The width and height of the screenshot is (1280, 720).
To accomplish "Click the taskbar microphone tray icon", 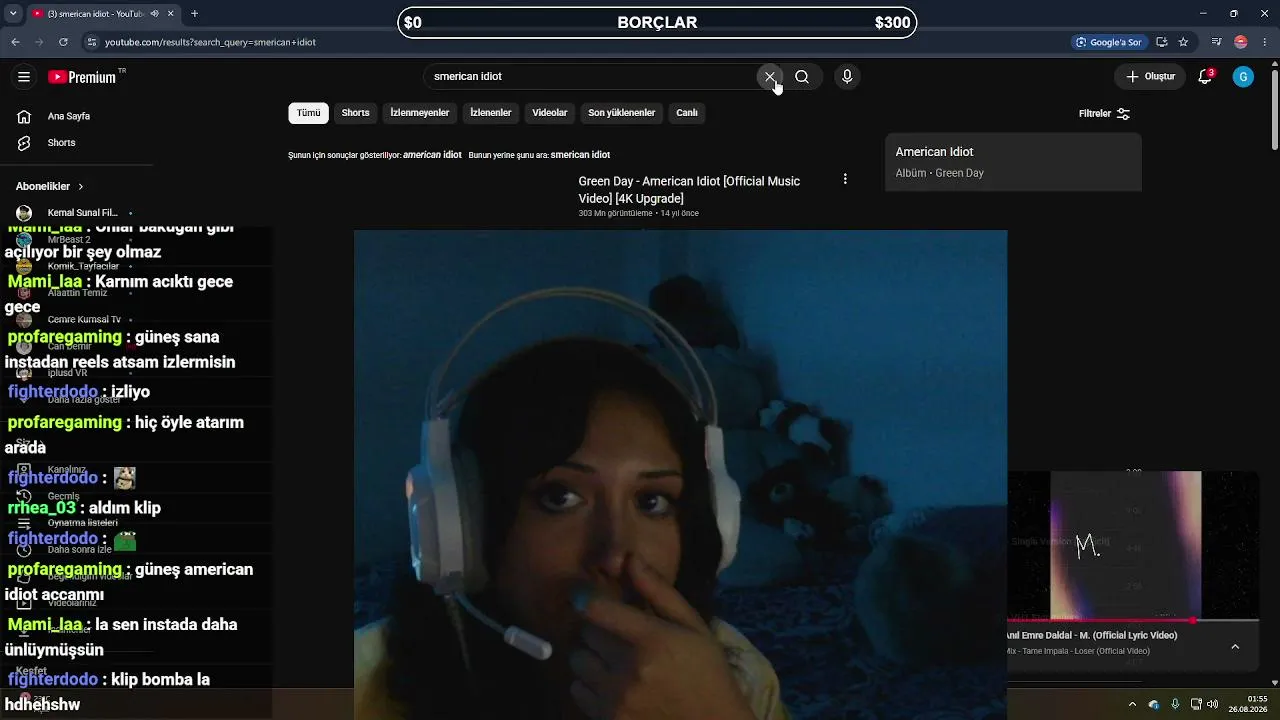I will (x=1175, y=704).
